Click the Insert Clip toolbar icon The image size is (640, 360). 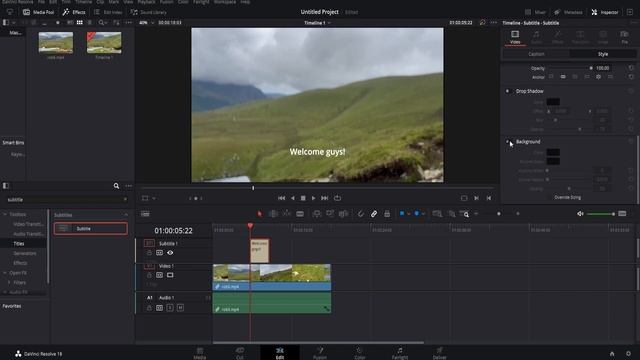click(x=316, y=214)
